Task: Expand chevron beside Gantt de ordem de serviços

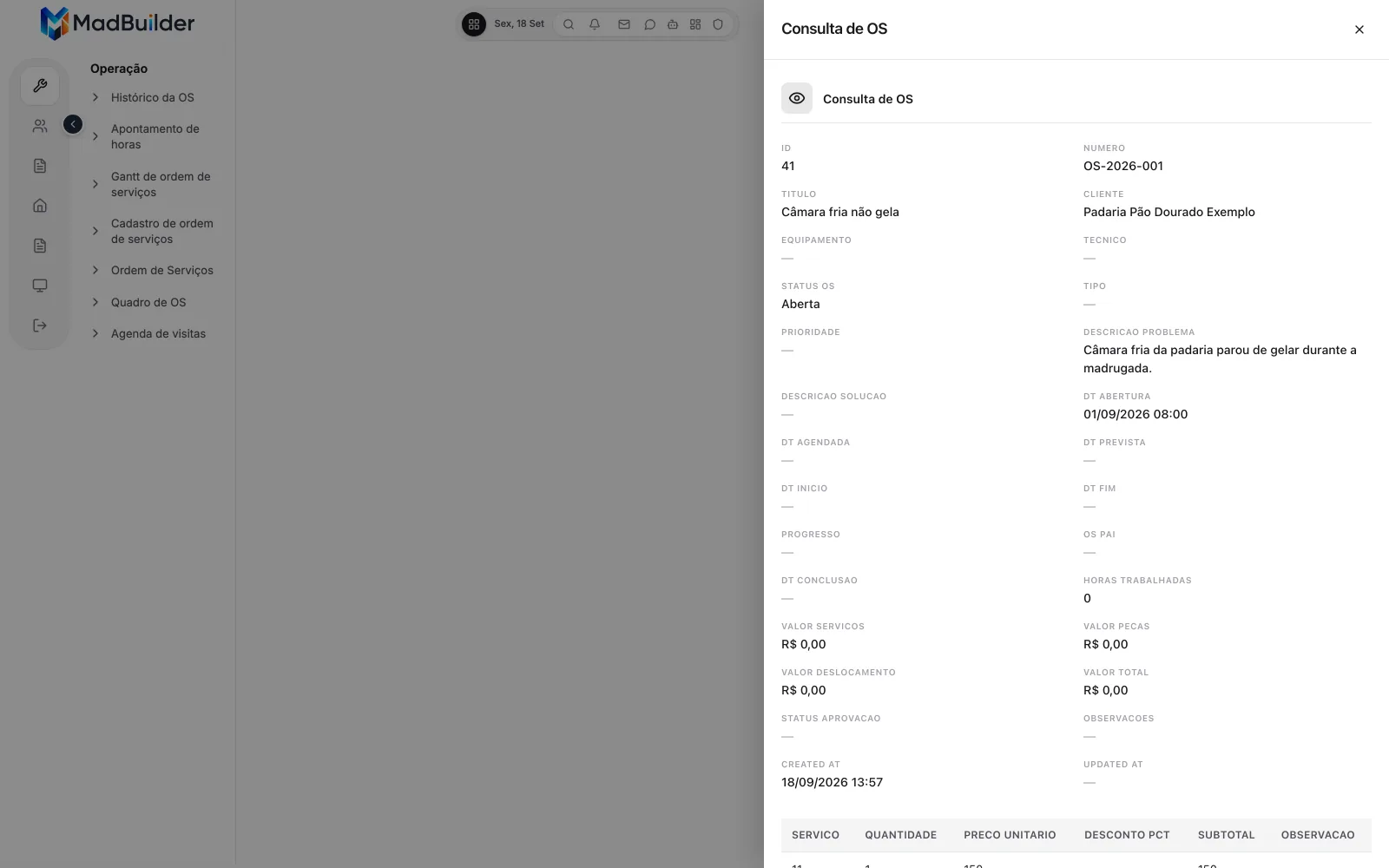Action: [95, 184]
